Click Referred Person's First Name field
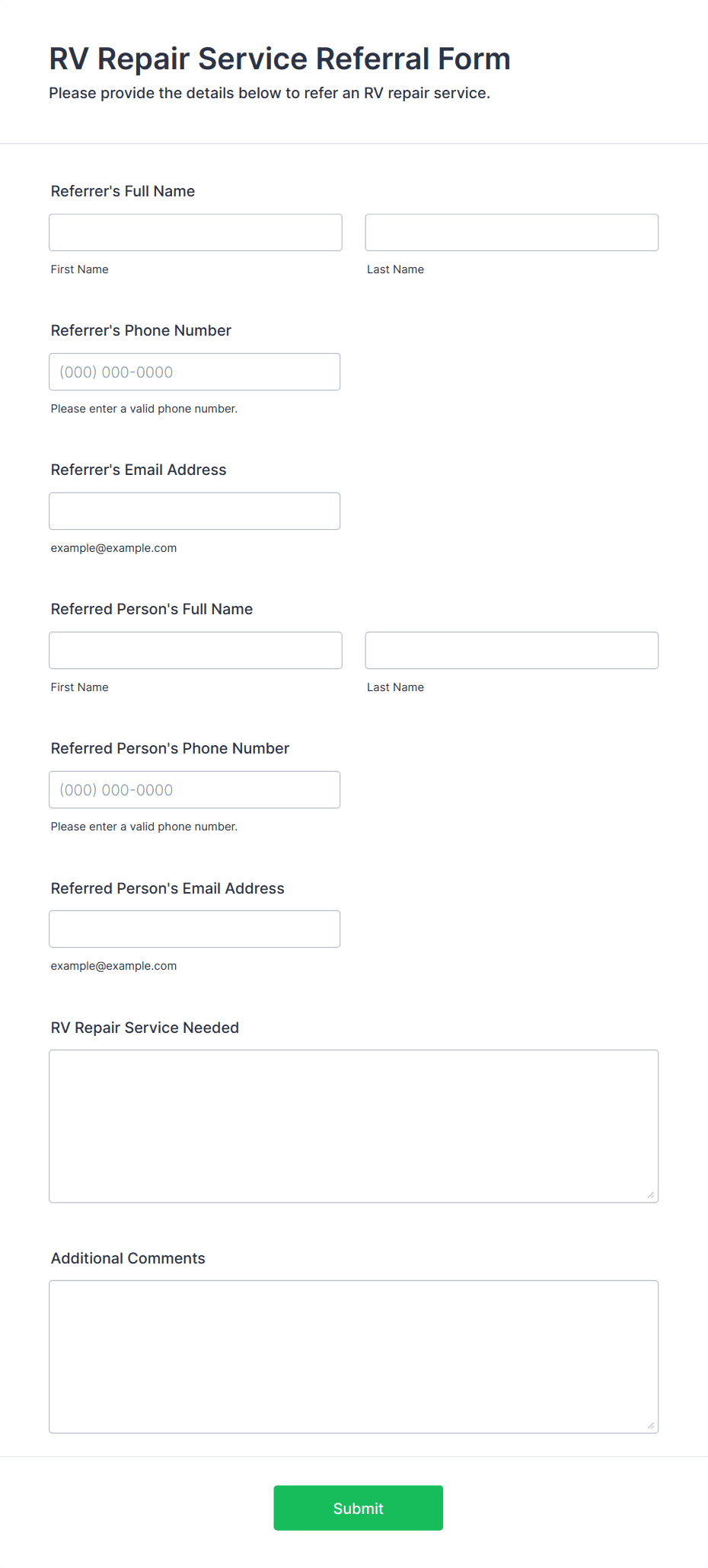This screenshot has height=1568, width=708. tap(196, 650)
